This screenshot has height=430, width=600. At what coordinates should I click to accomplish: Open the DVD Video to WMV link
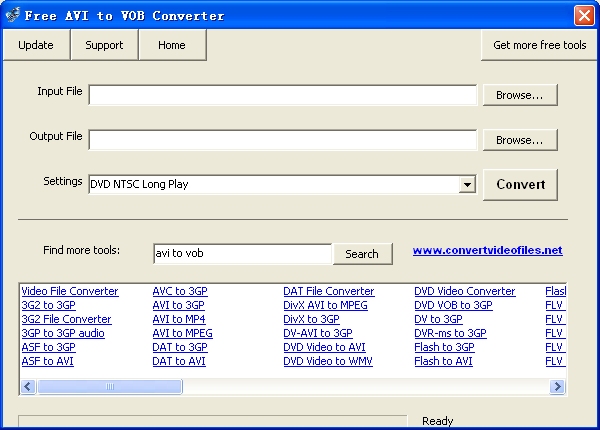coord(328,361)
